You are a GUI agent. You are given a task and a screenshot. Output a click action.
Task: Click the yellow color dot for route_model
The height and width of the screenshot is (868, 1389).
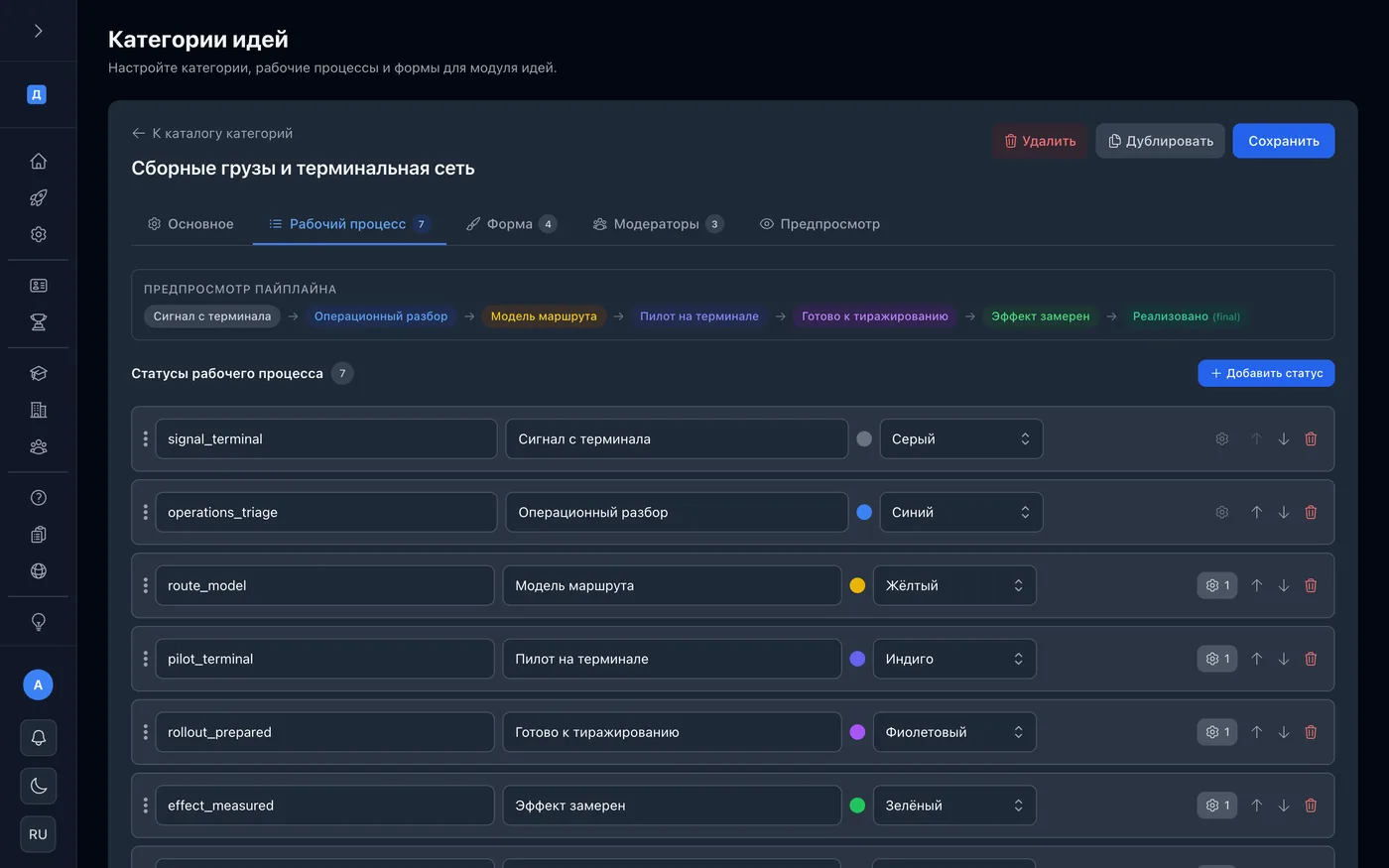(857, 585)
